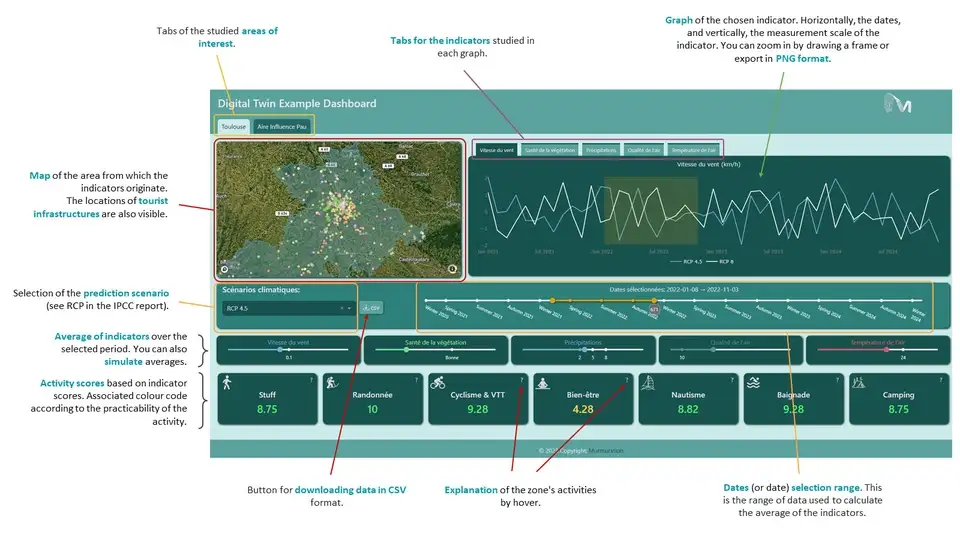The height and width of the screenshot is (540, 960).
Task: Clear the RCP 4.5 scenario selection
Action: pos(341,308)
